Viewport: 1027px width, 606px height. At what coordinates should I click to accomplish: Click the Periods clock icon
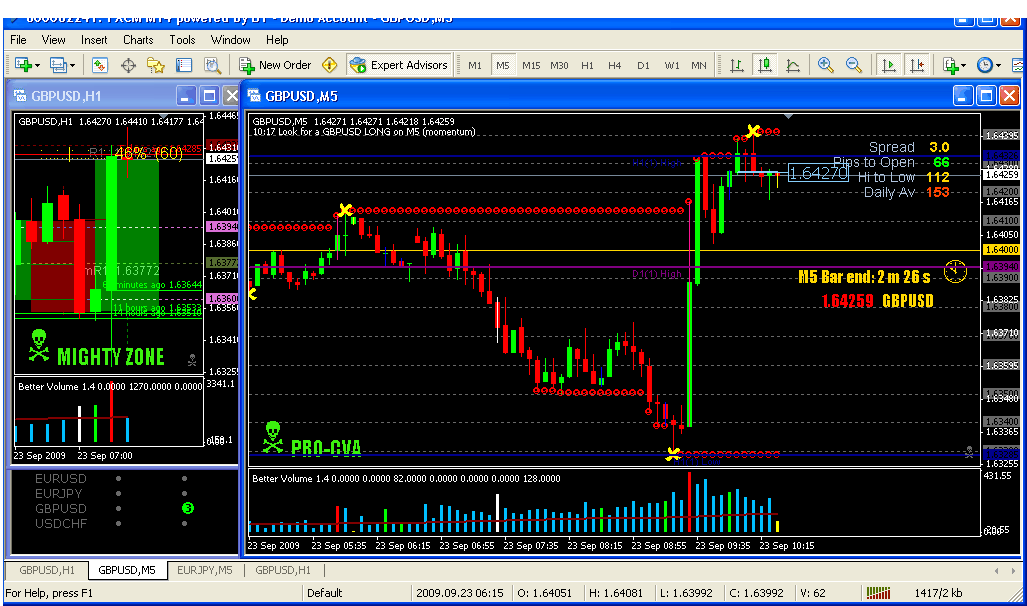pyautogui.click(x=984, y=65)
